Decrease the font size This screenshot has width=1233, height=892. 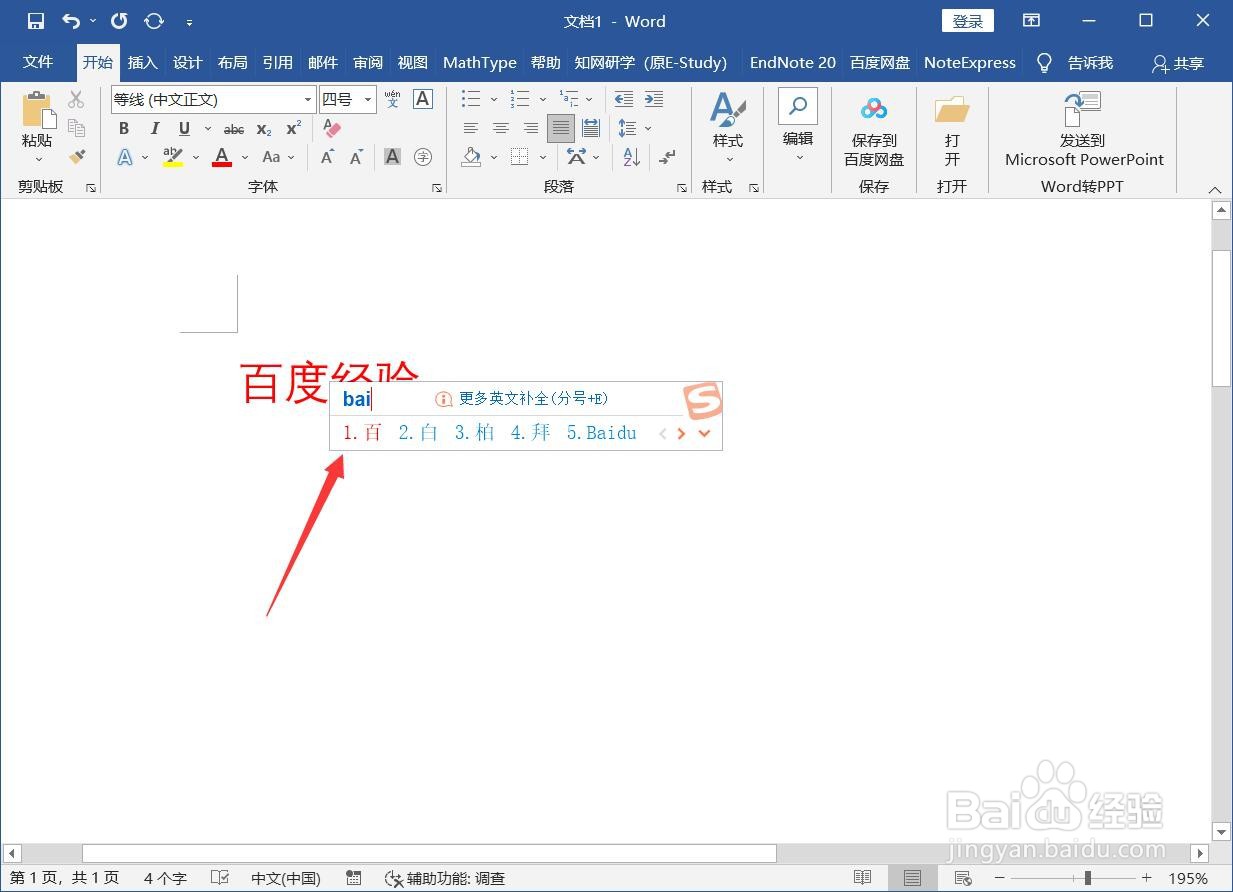pos(356,157)
